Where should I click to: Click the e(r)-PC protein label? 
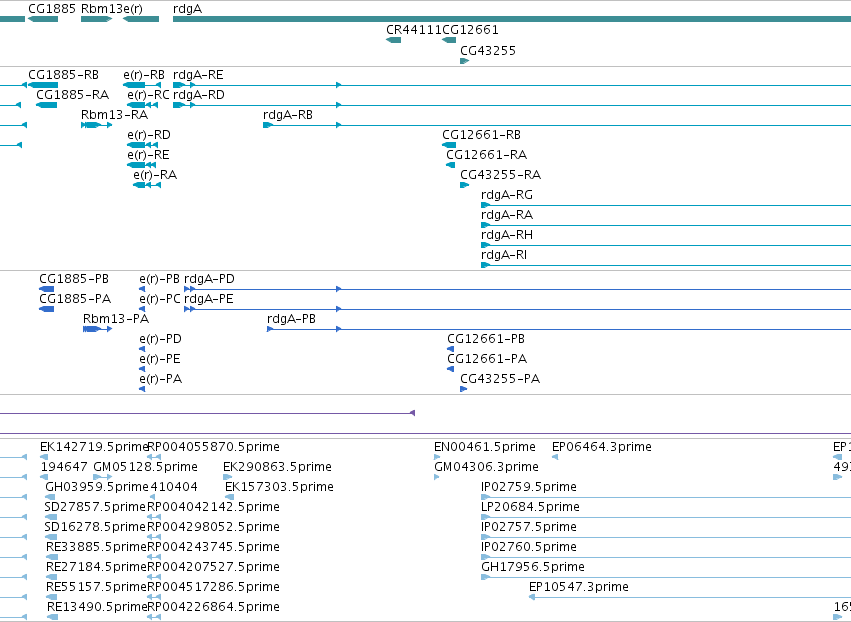160,299
